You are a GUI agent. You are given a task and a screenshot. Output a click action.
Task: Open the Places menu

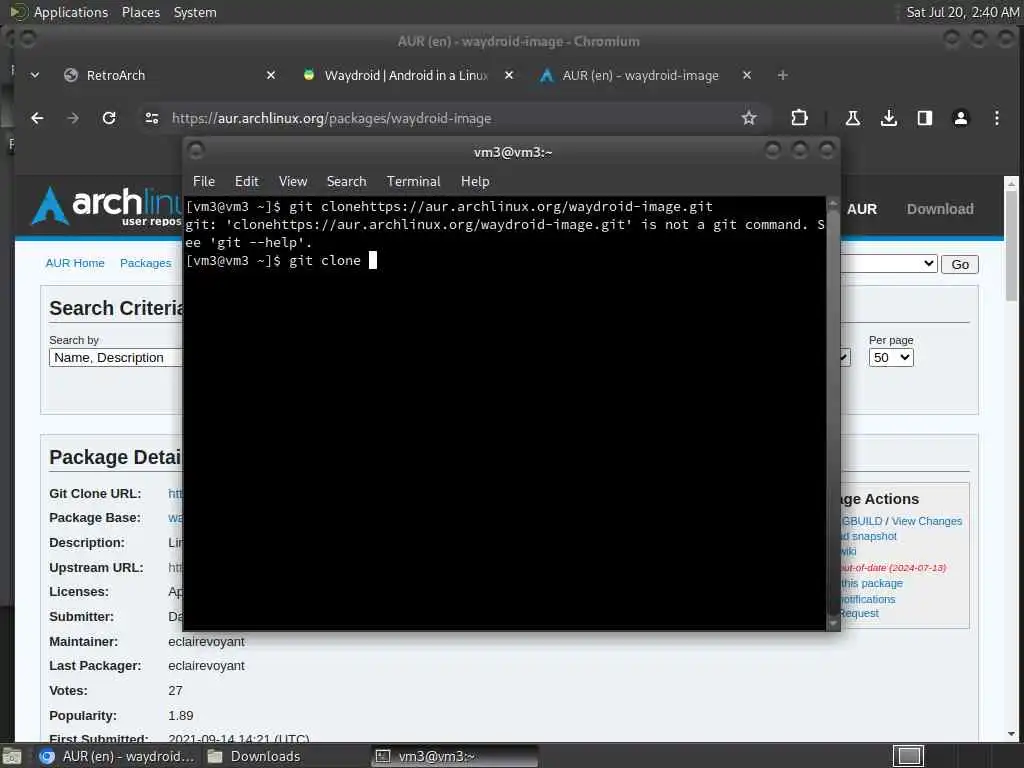pos(140,12)
